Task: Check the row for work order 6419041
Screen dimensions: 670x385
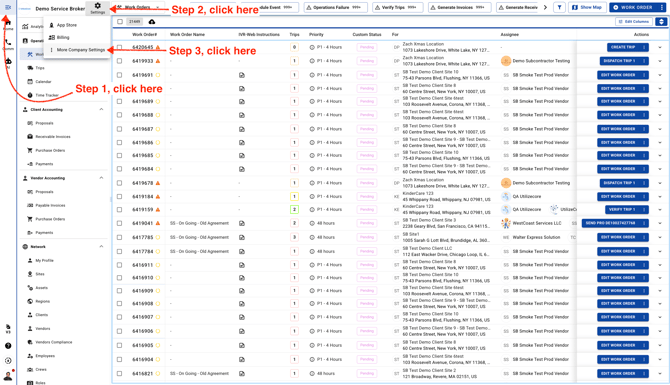Action: 119,223
